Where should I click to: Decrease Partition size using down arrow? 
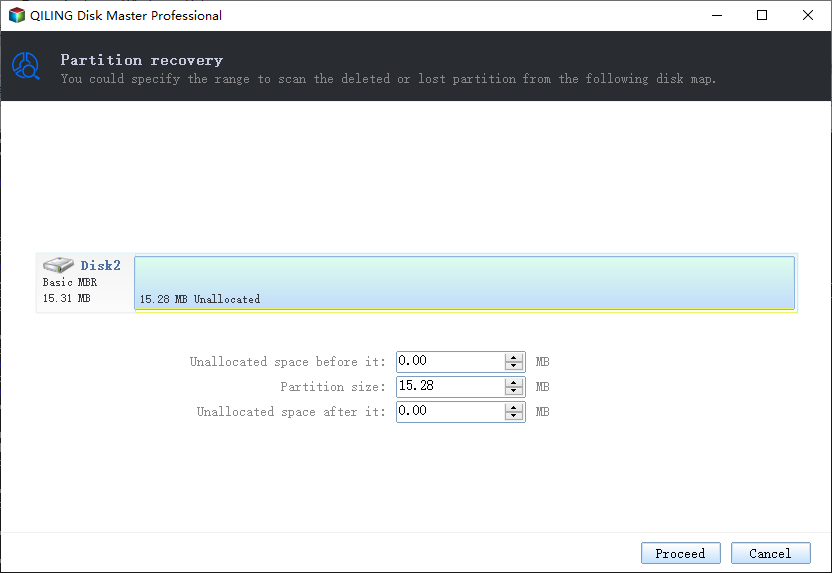tap(514, 390)
